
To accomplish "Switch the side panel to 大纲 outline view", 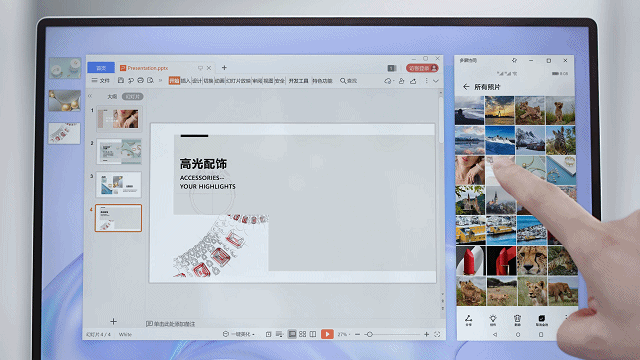I will (x=112, y=97).
